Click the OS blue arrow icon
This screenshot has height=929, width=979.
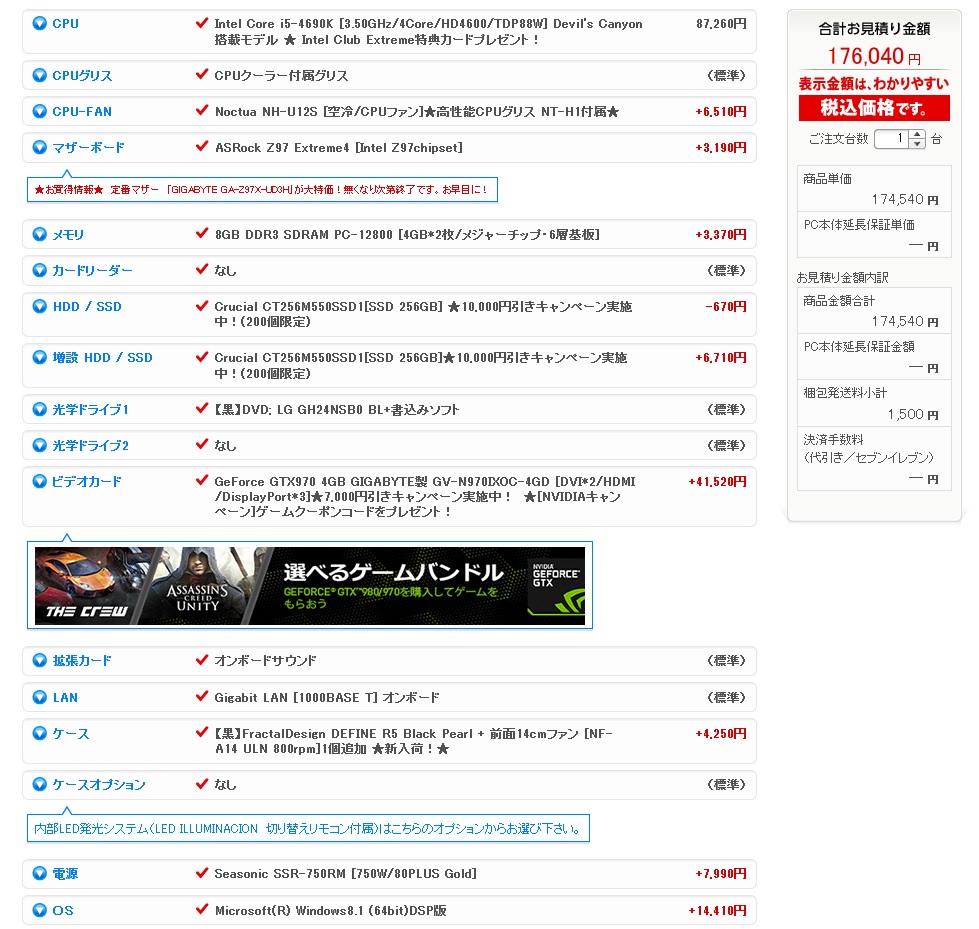(39, 911)
